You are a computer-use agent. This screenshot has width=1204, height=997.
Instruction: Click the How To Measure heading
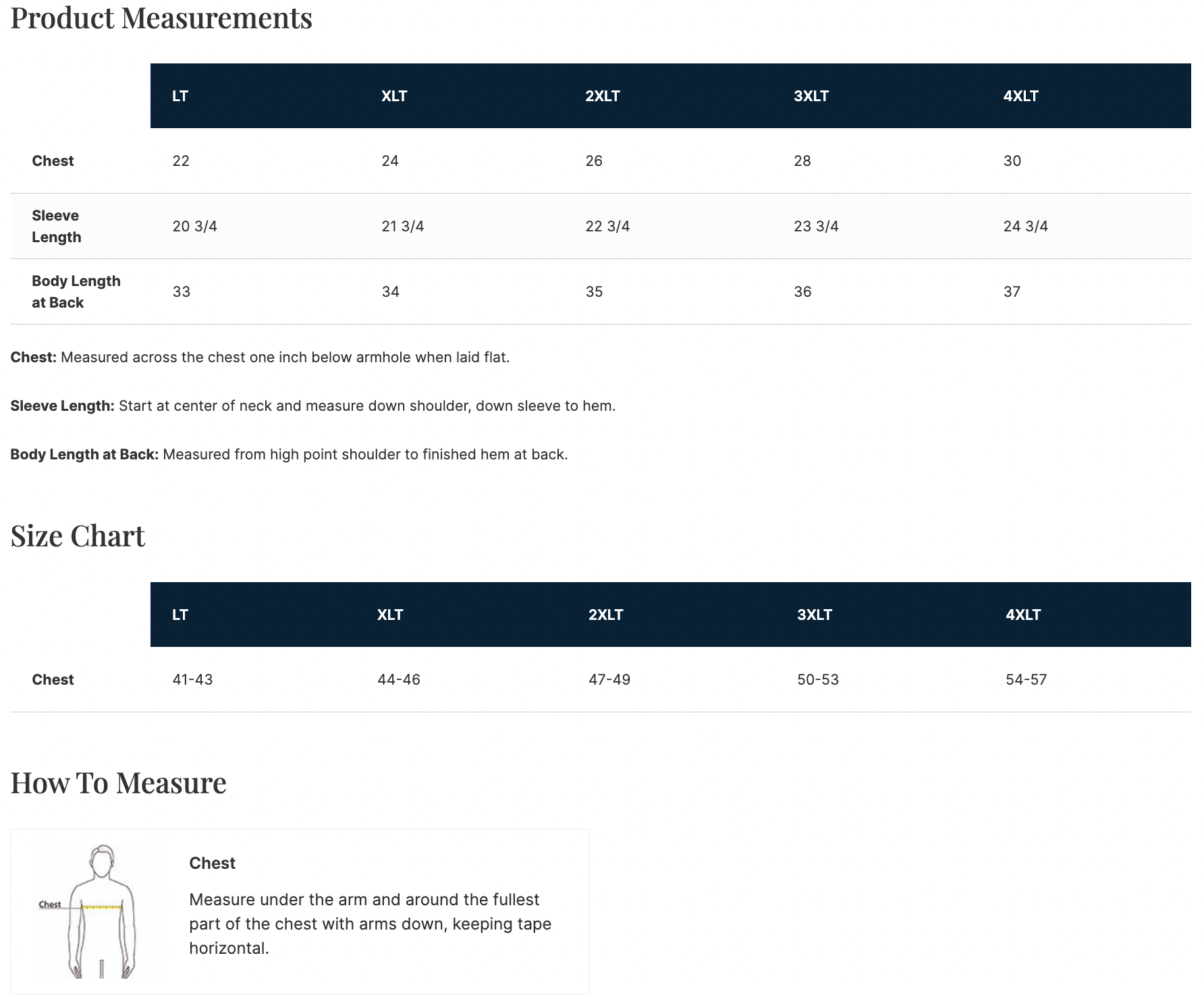coord(118,783)
